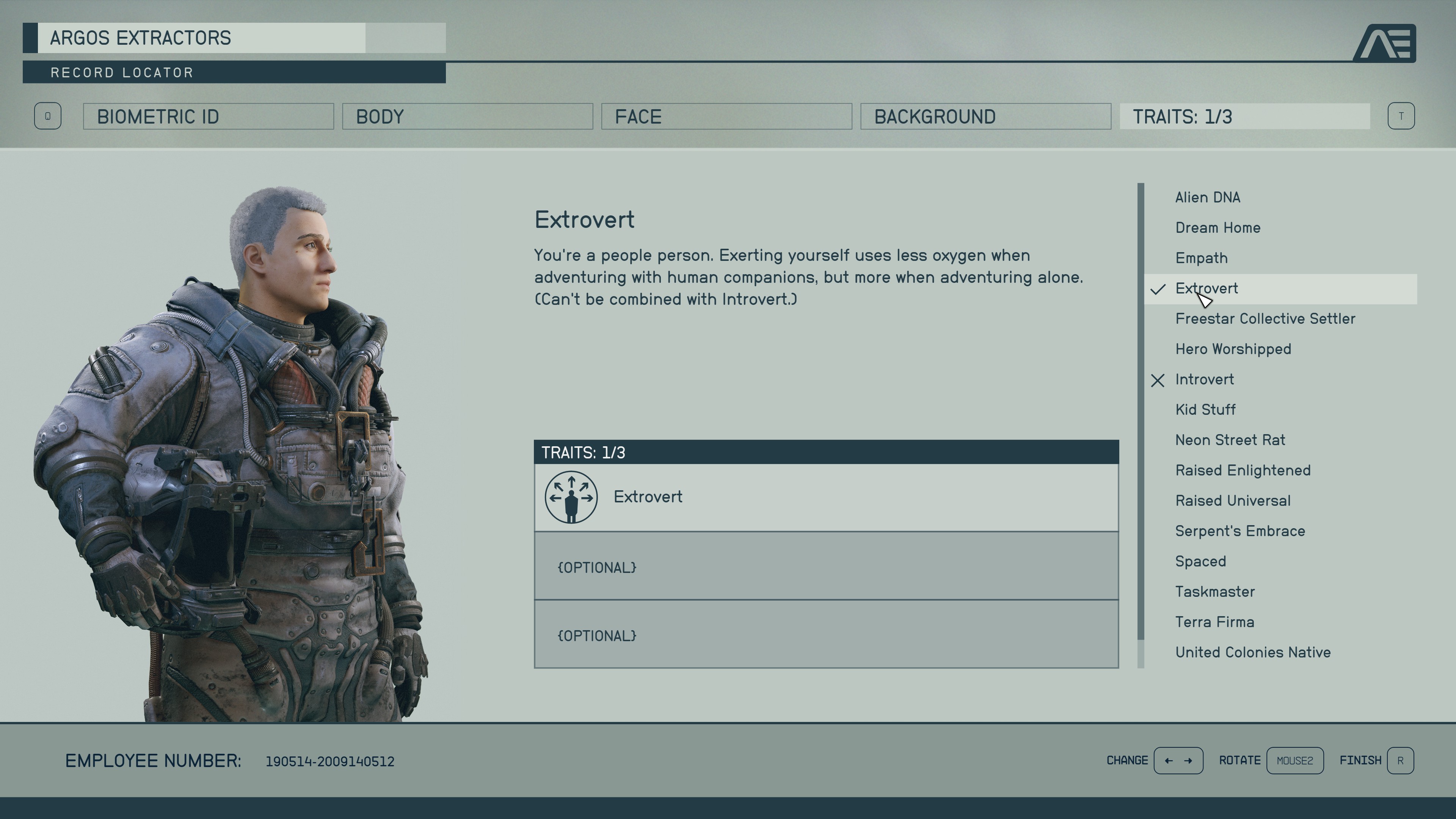Enable the Empath trait checkbox

[x=1201, y=258]
